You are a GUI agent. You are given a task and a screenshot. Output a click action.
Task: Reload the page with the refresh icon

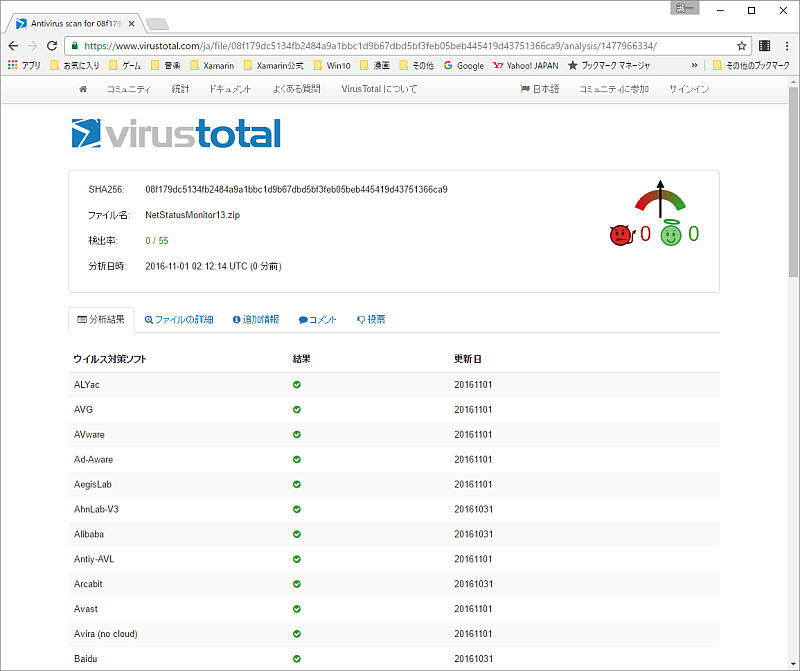pos(52,46)
